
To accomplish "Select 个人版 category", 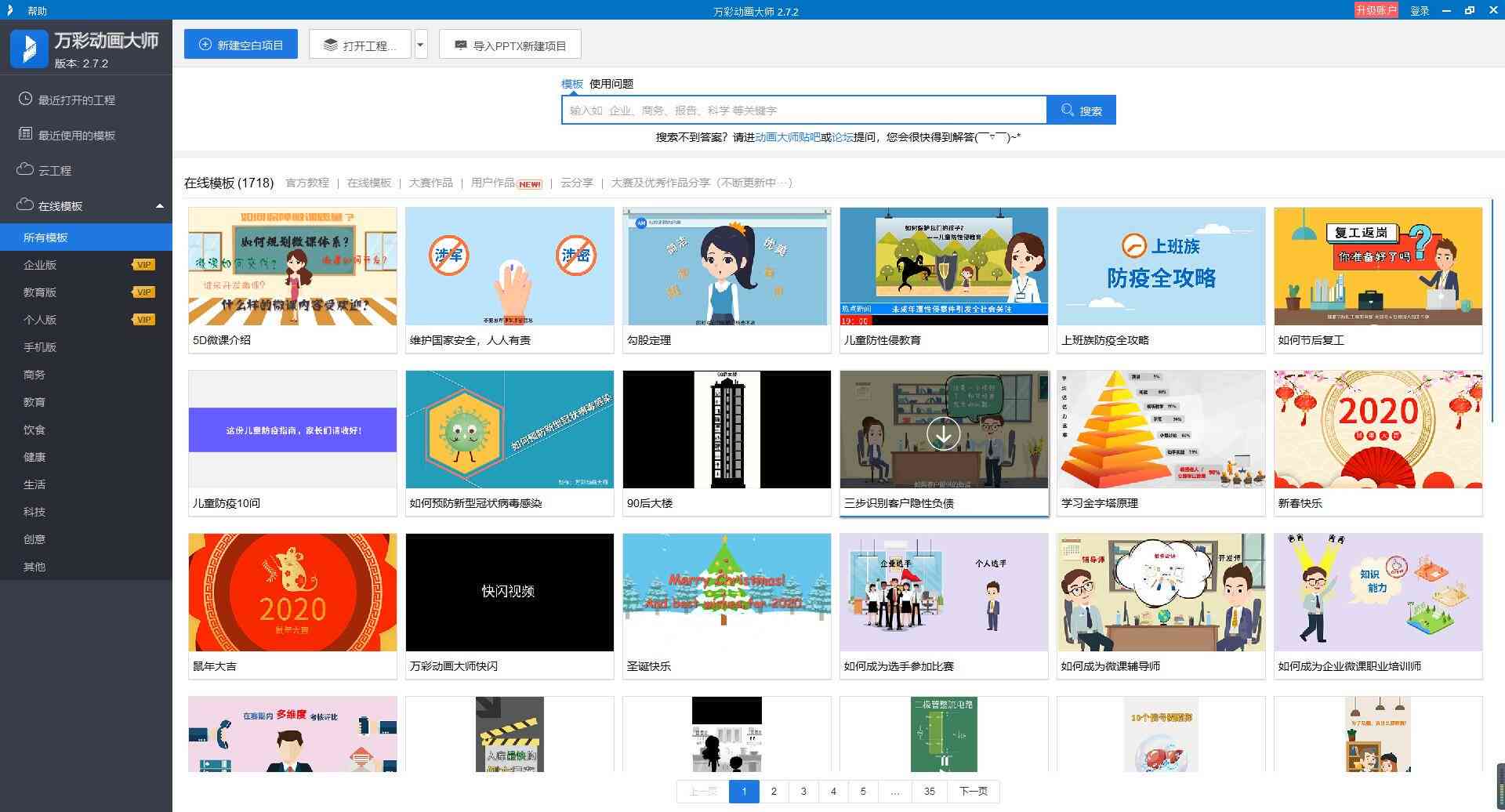I will tap(86, 320).
